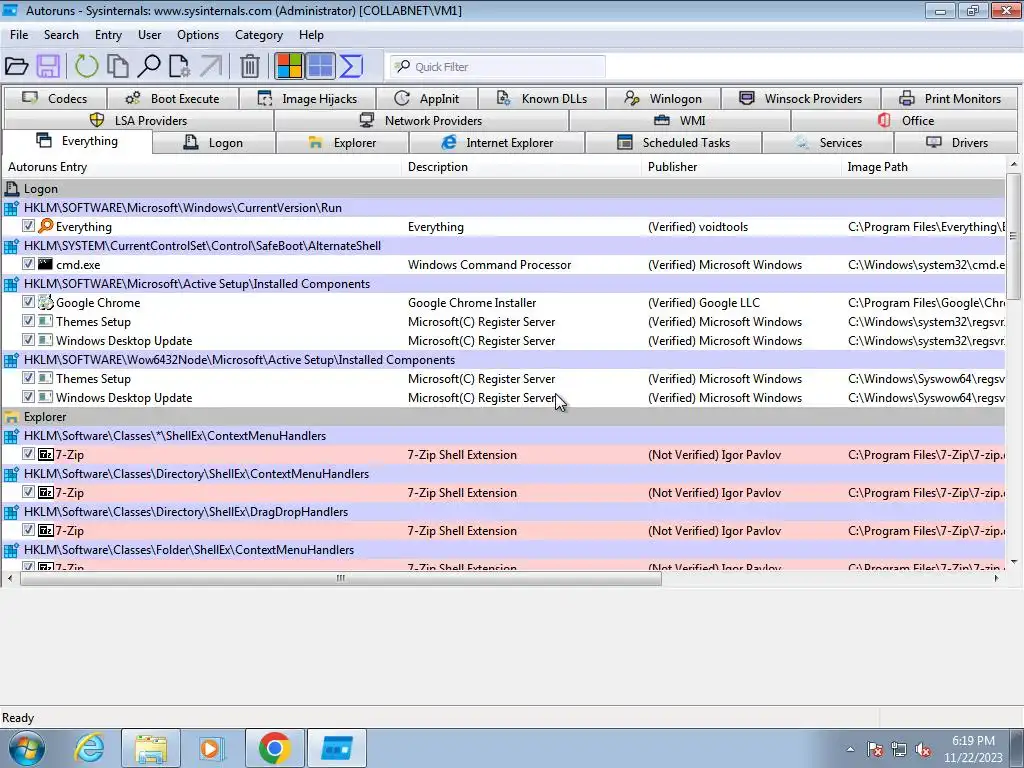Click the Save toolbar icon
This screenshot has width=1024, height=768.
click(48, 66)
